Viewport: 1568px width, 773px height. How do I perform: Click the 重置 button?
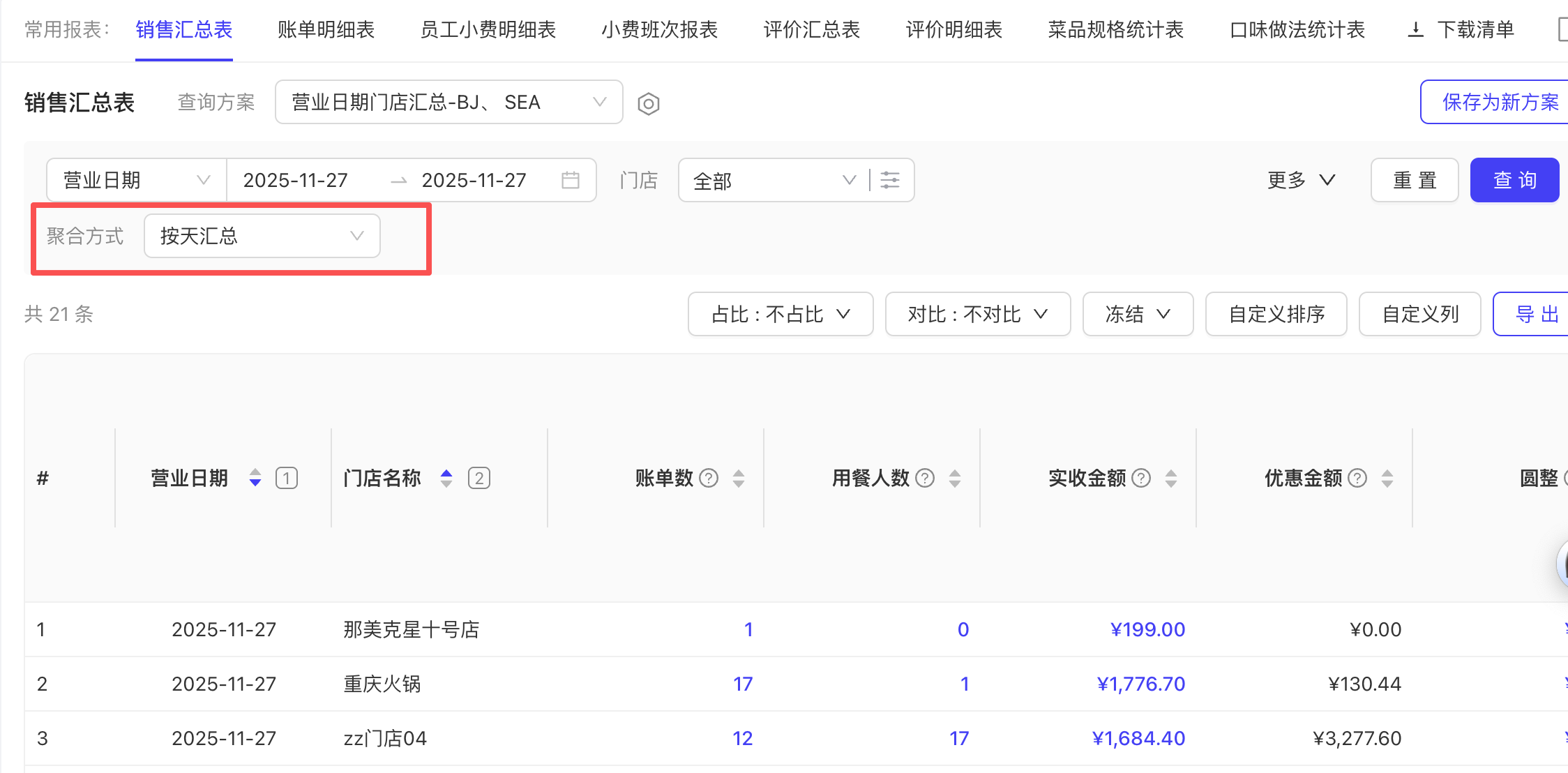coord(1414,180)
